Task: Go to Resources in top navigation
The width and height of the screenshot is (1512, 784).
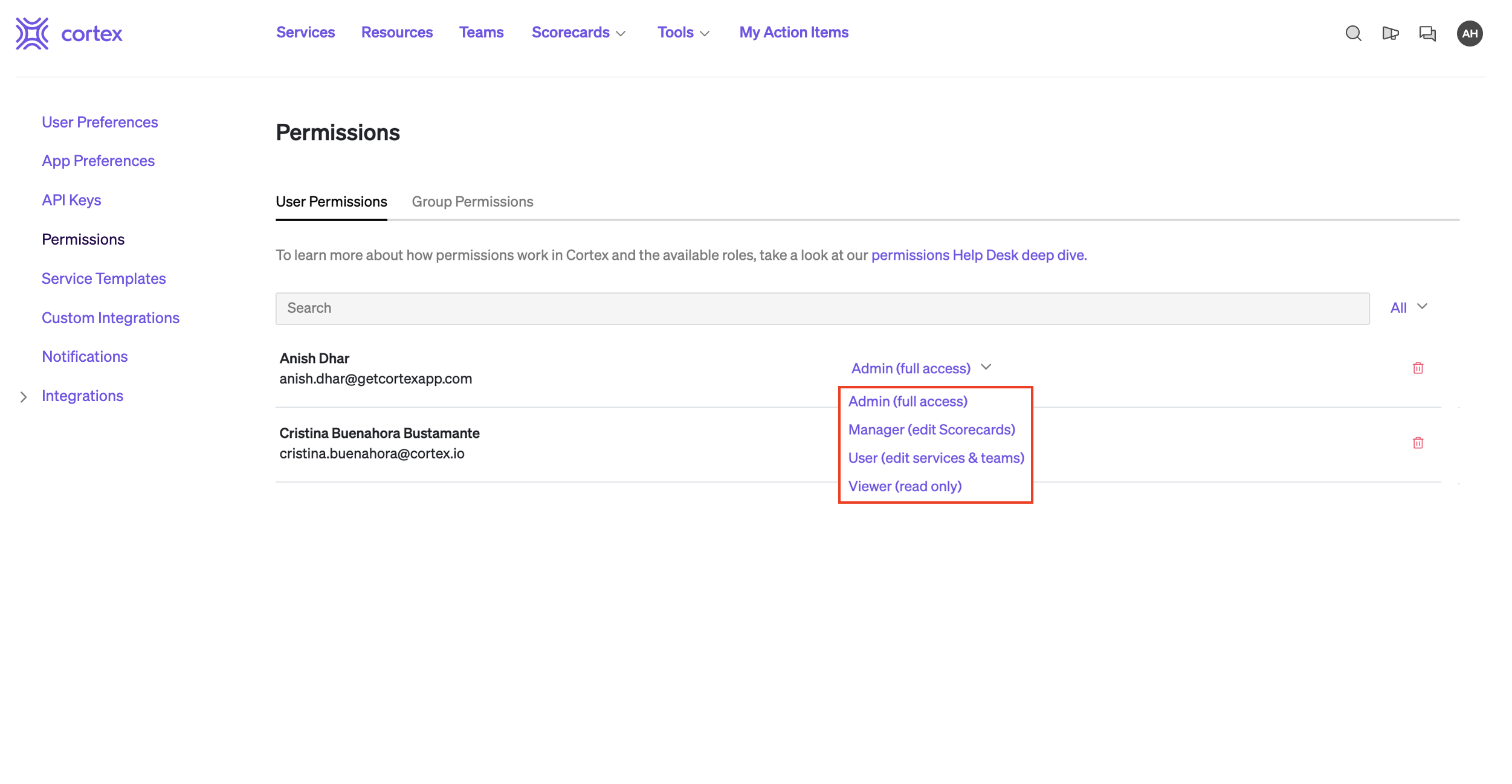Action: (397, 33)
